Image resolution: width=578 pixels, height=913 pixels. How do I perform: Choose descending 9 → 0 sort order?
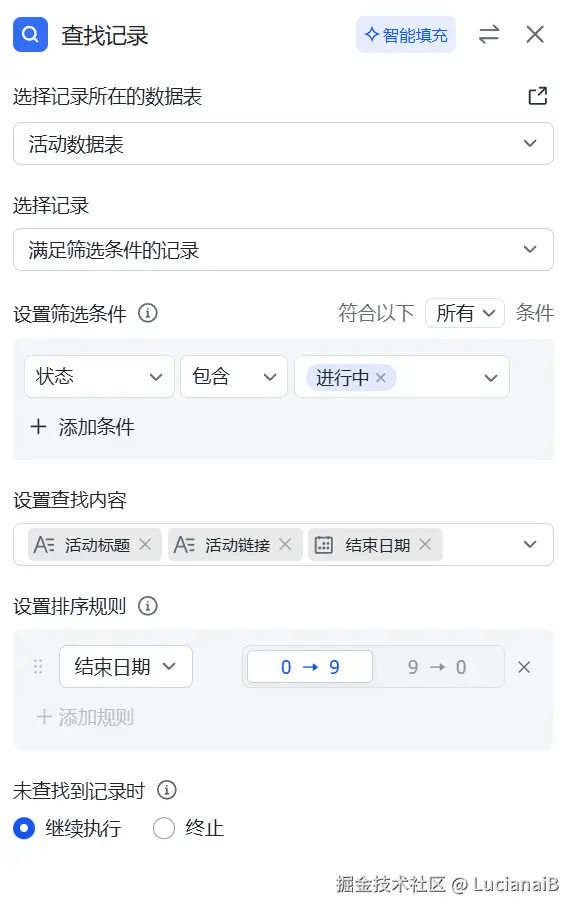coord(437,667)
